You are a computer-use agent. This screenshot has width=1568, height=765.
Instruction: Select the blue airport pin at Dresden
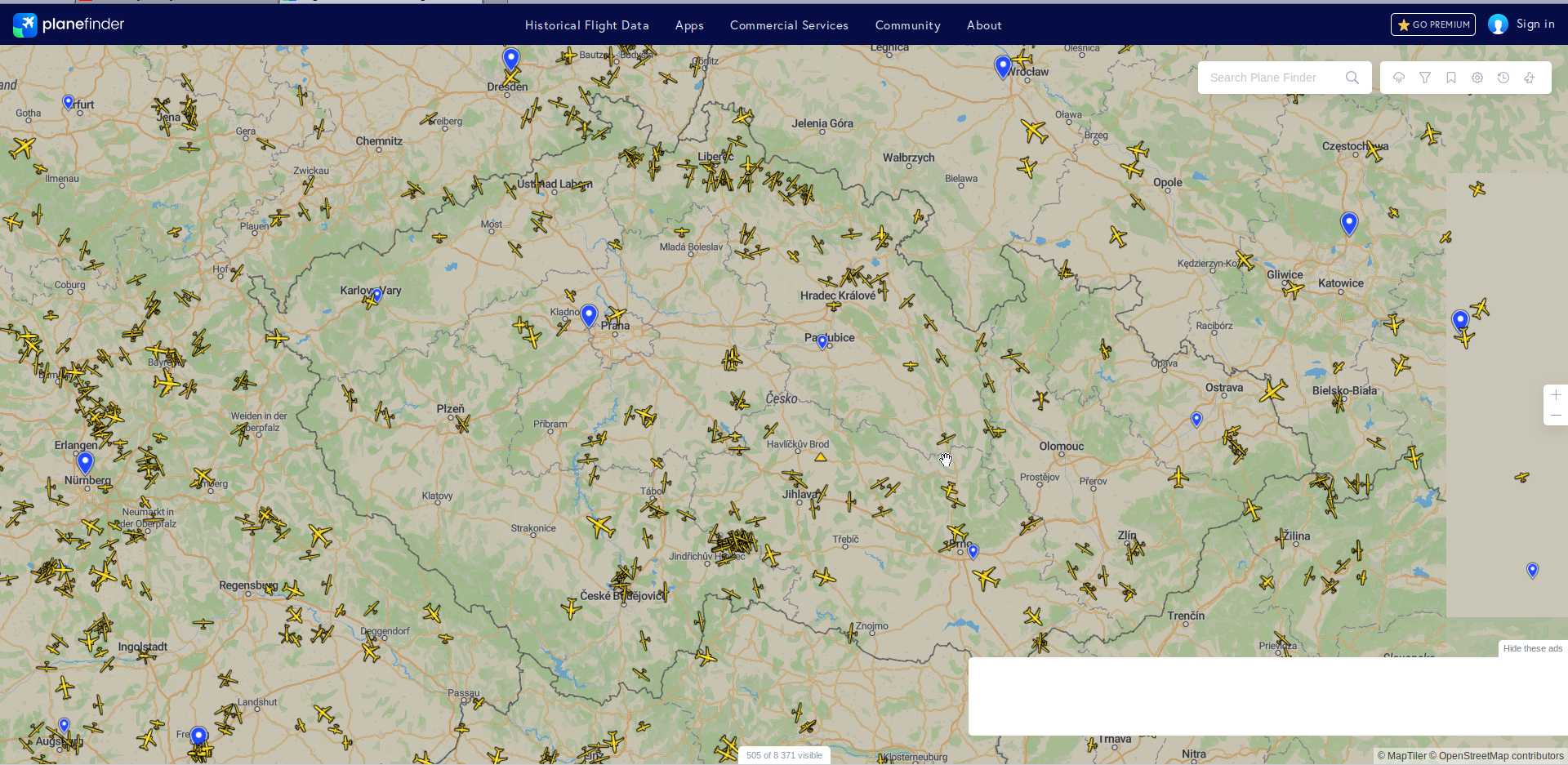tap(511, 59)
